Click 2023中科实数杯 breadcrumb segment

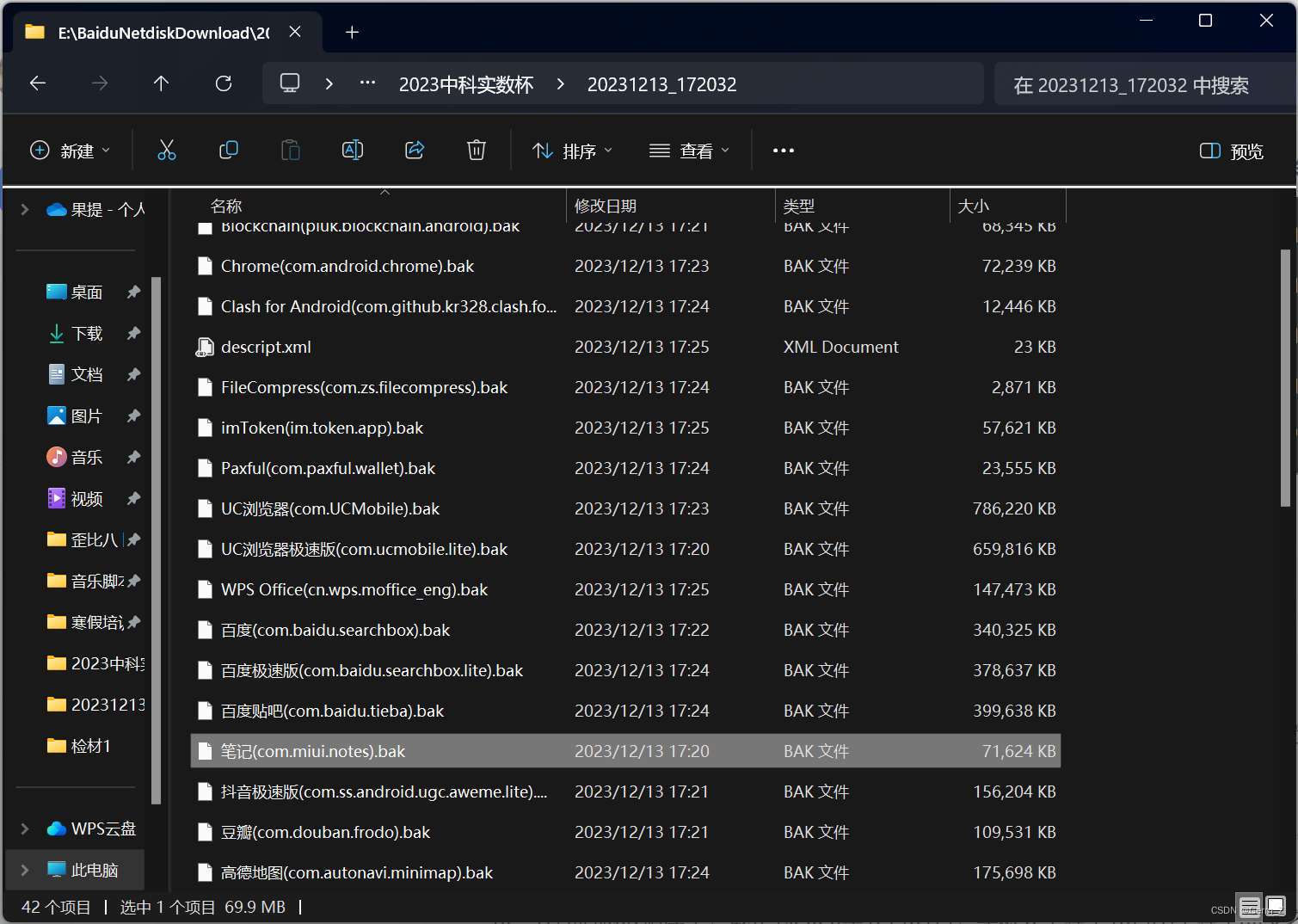click(466, 84)
